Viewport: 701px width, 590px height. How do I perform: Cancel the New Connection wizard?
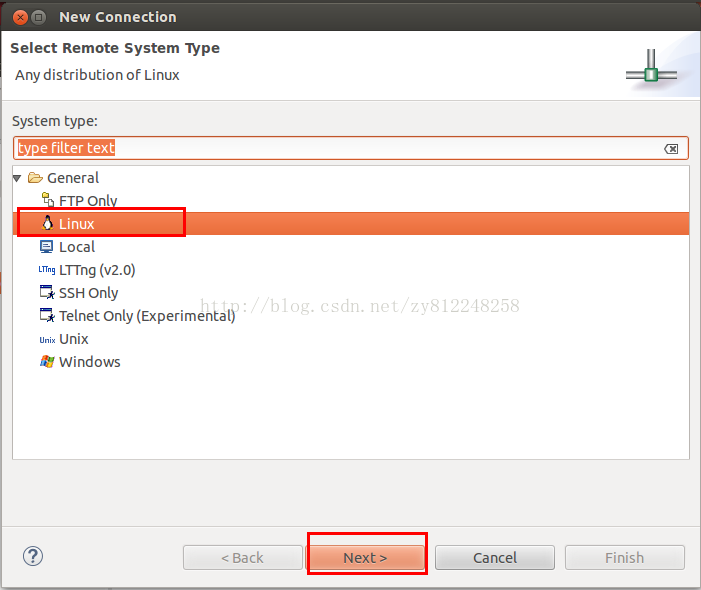click(x=494, y=558)
